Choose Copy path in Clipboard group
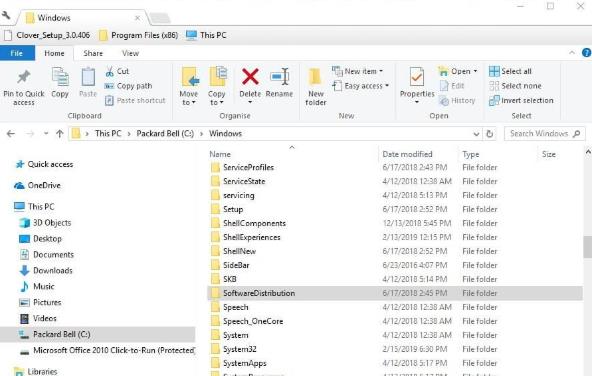 [x=128, y=86]
